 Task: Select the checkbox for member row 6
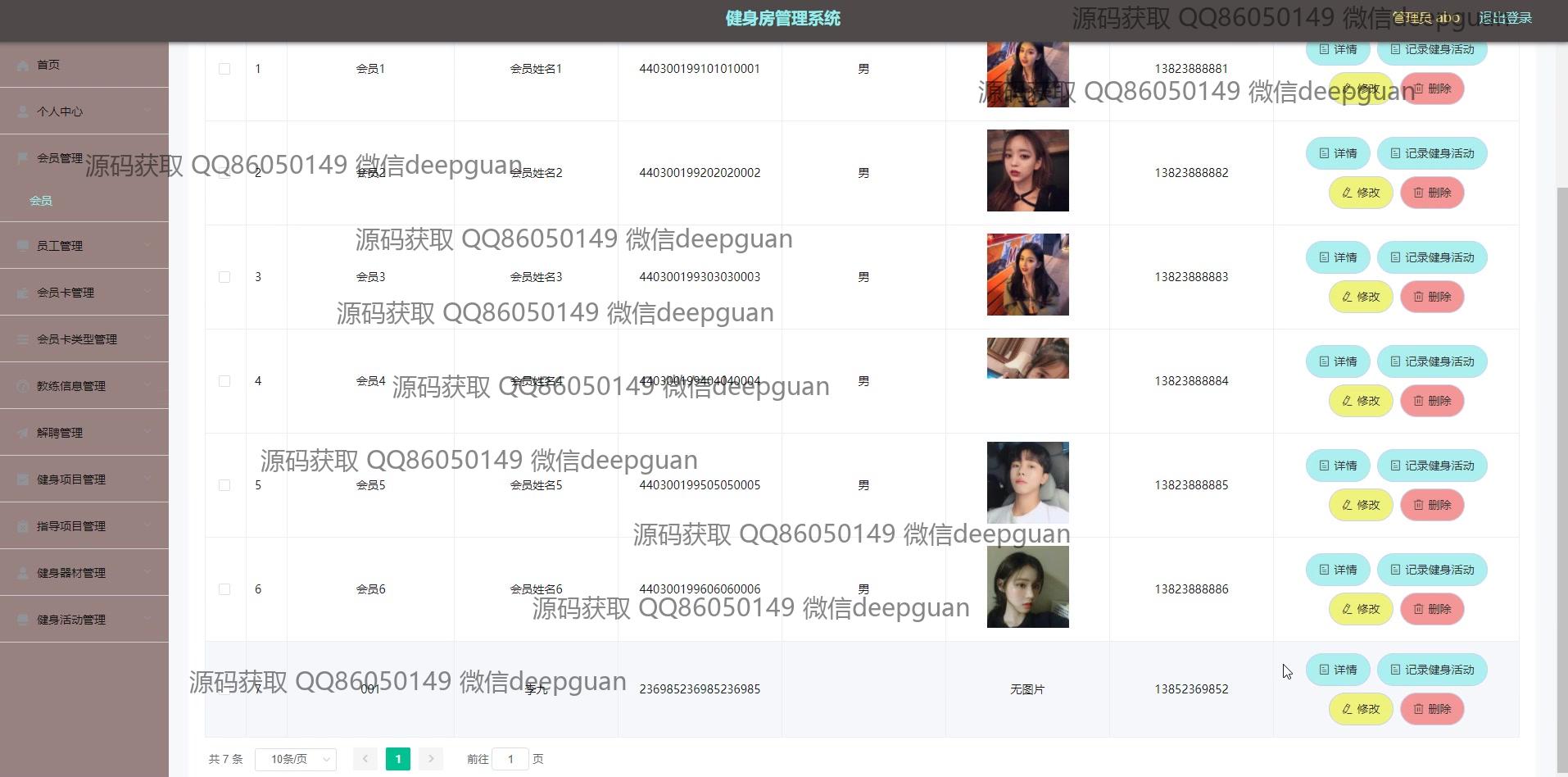point(224,589)
